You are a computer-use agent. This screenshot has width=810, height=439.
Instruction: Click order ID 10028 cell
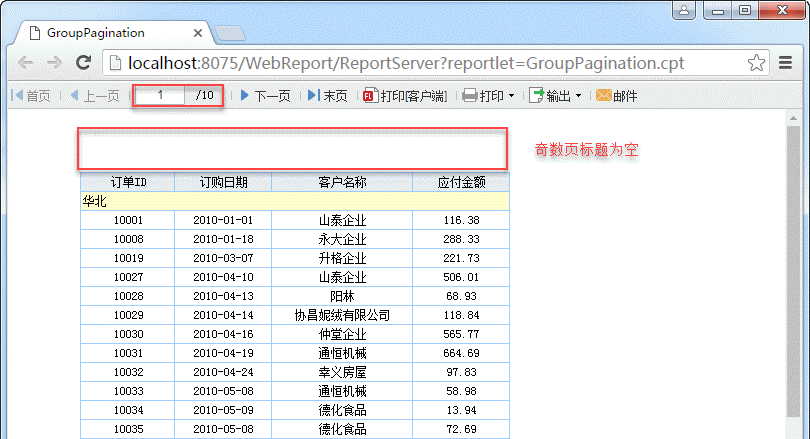(128, 296)
